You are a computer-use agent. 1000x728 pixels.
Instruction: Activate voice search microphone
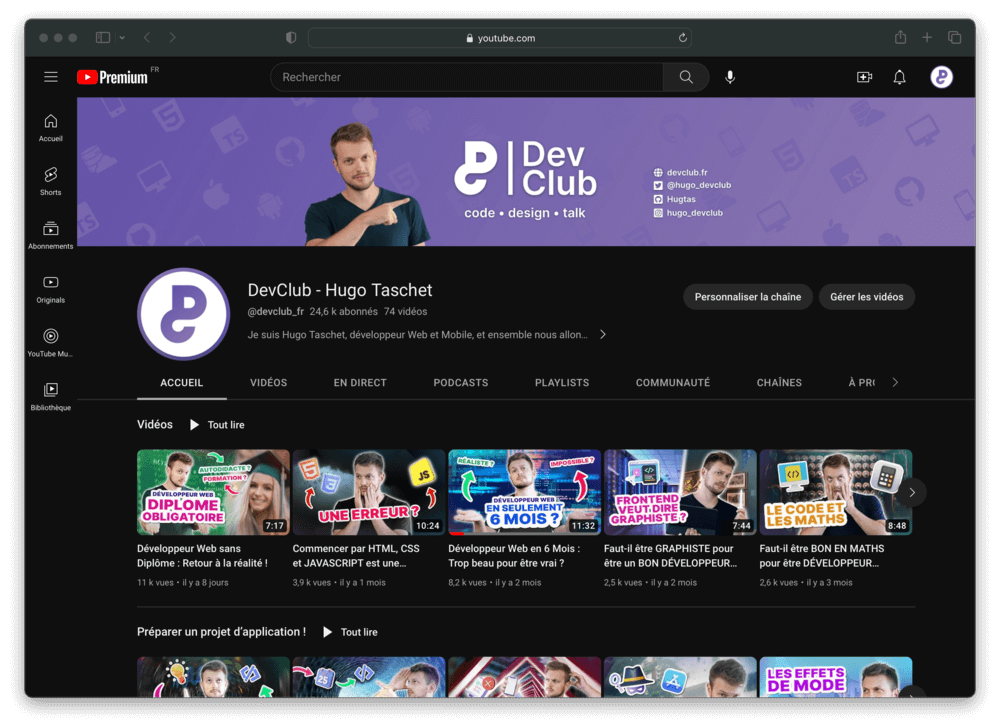730,77
